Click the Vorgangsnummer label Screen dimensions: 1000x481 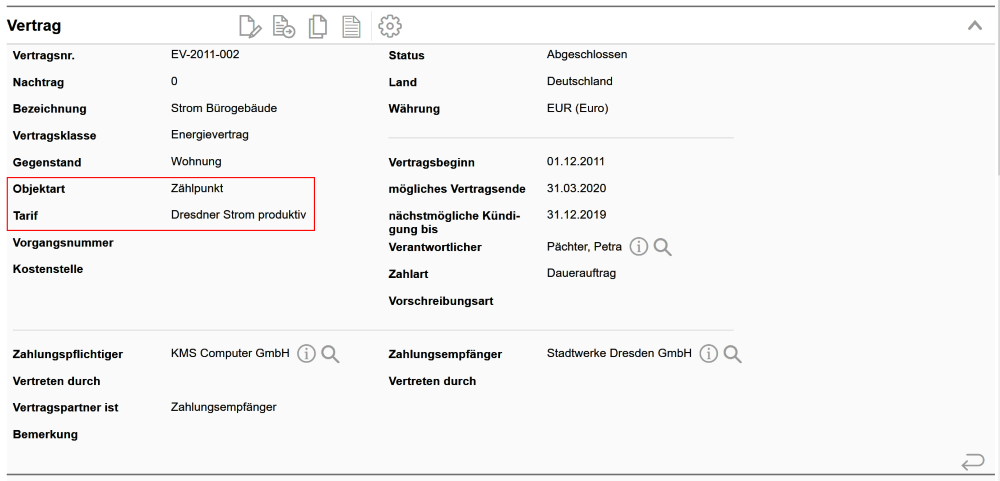click(63, 242)
